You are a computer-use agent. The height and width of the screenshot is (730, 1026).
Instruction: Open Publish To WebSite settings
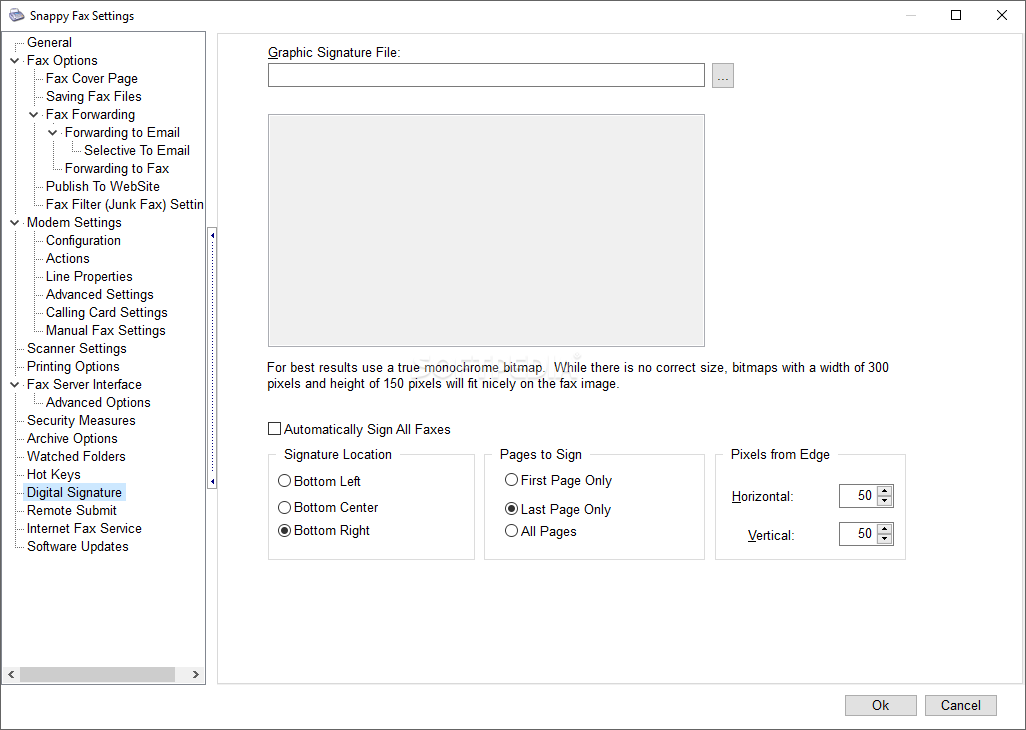coord(103,186)
